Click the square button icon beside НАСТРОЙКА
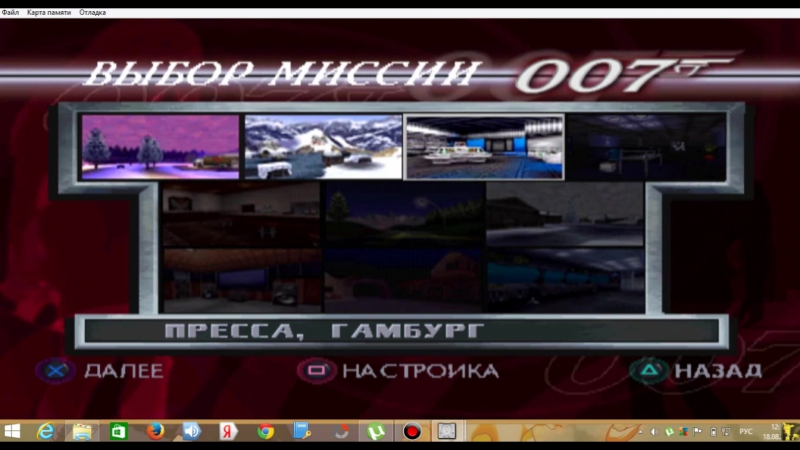 (x=317, y=370)
